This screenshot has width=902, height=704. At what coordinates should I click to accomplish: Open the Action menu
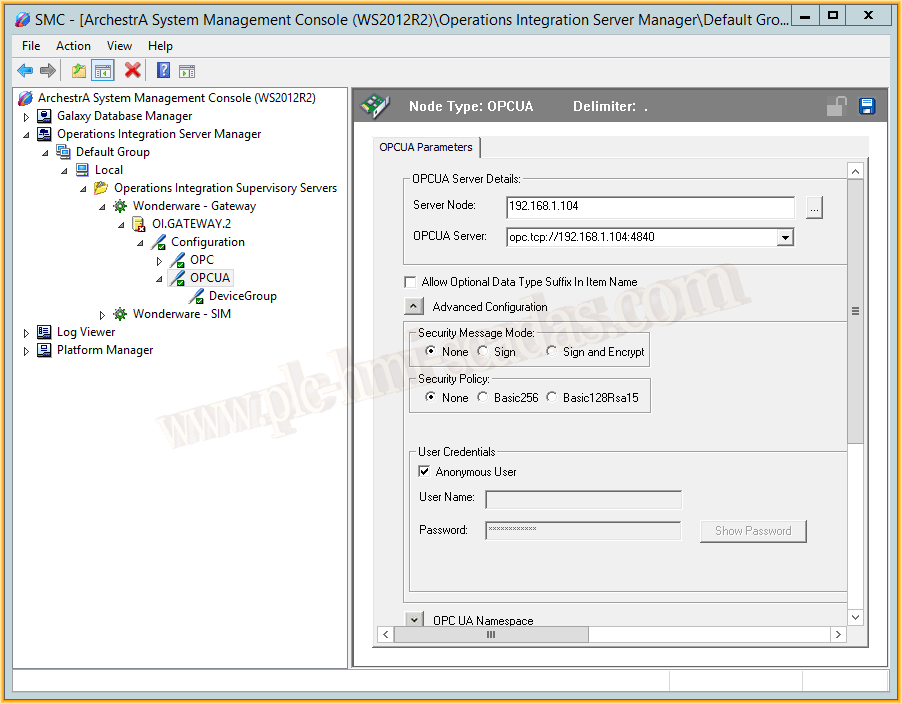[x=73, y=46]
